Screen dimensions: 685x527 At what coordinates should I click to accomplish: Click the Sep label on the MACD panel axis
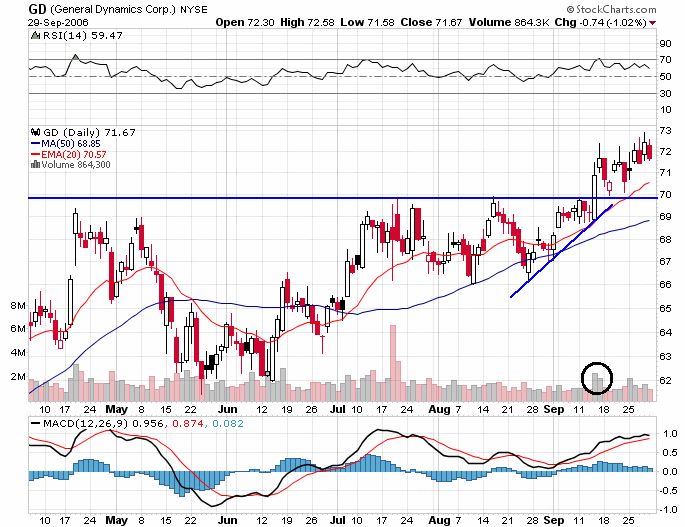554,520
